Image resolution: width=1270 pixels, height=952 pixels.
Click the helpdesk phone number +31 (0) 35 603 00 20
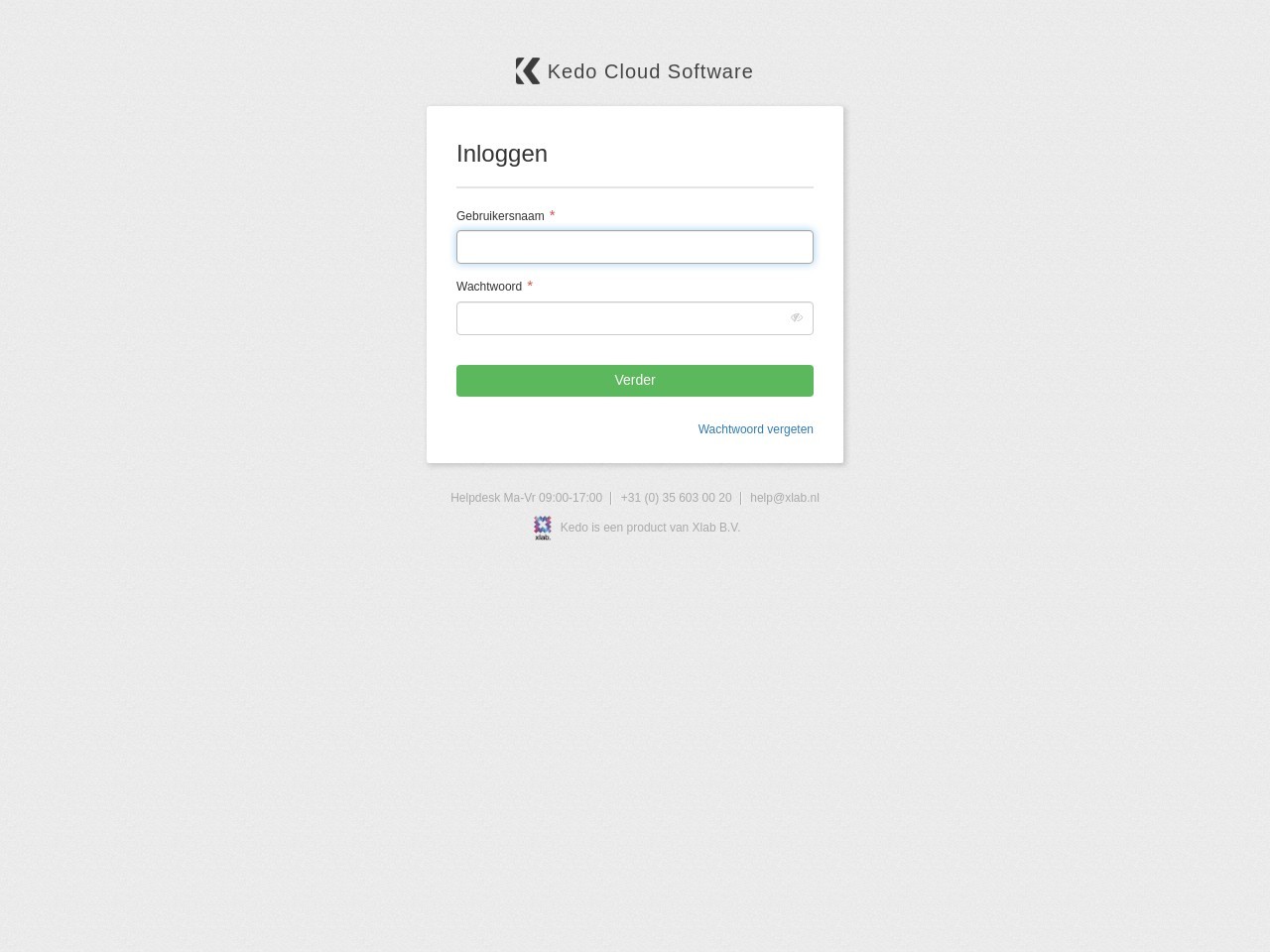[676, 498]
